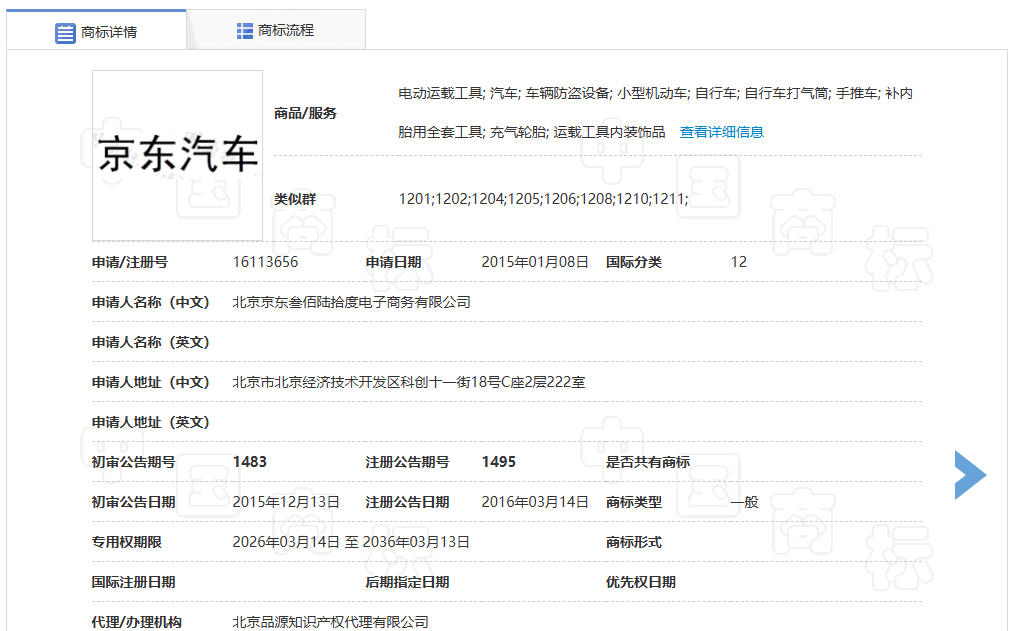
Task: Click the trademark type value 一般
Action: [744, 502]
